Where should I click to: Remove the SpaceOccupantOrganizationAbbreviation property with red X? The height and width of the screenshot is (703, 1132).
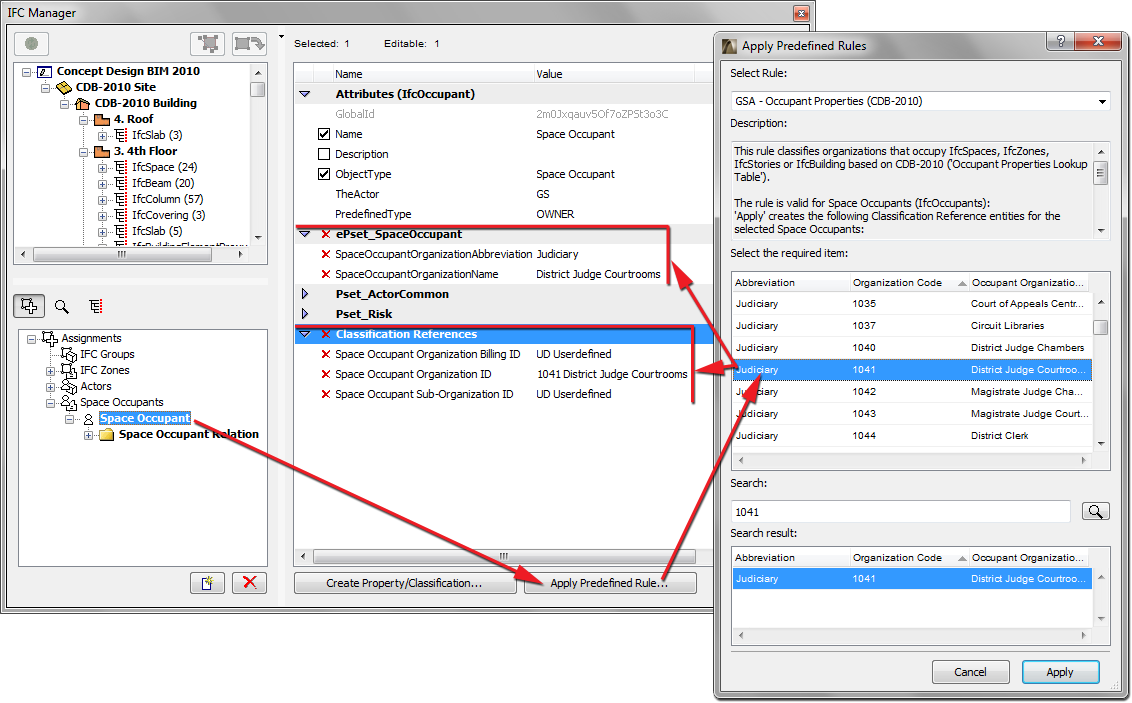pos(326,254)
